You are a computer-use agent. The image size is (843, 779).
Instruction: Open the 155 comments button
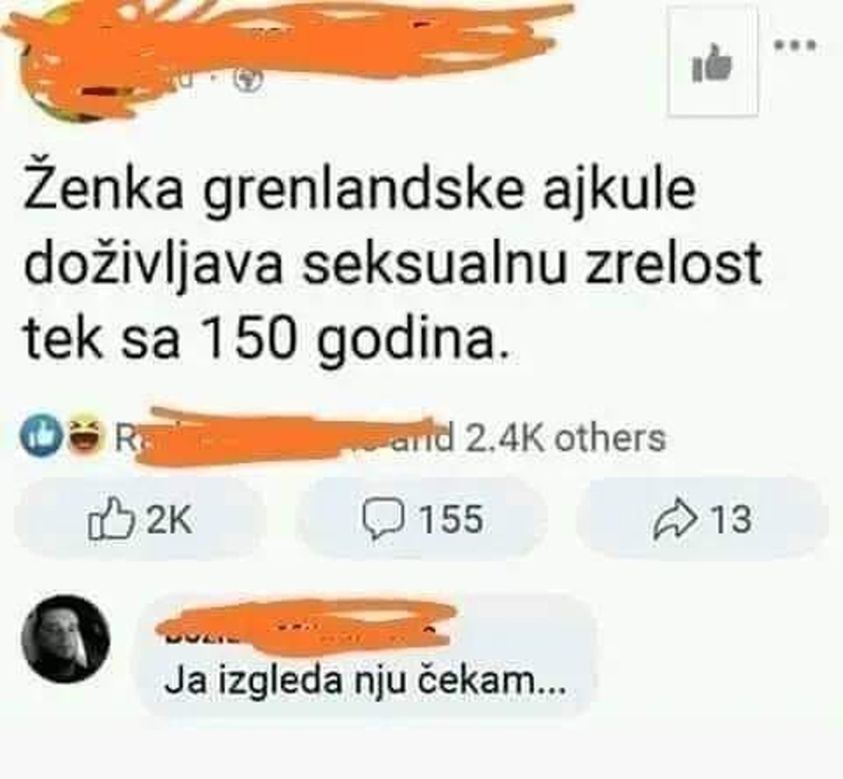422,519
